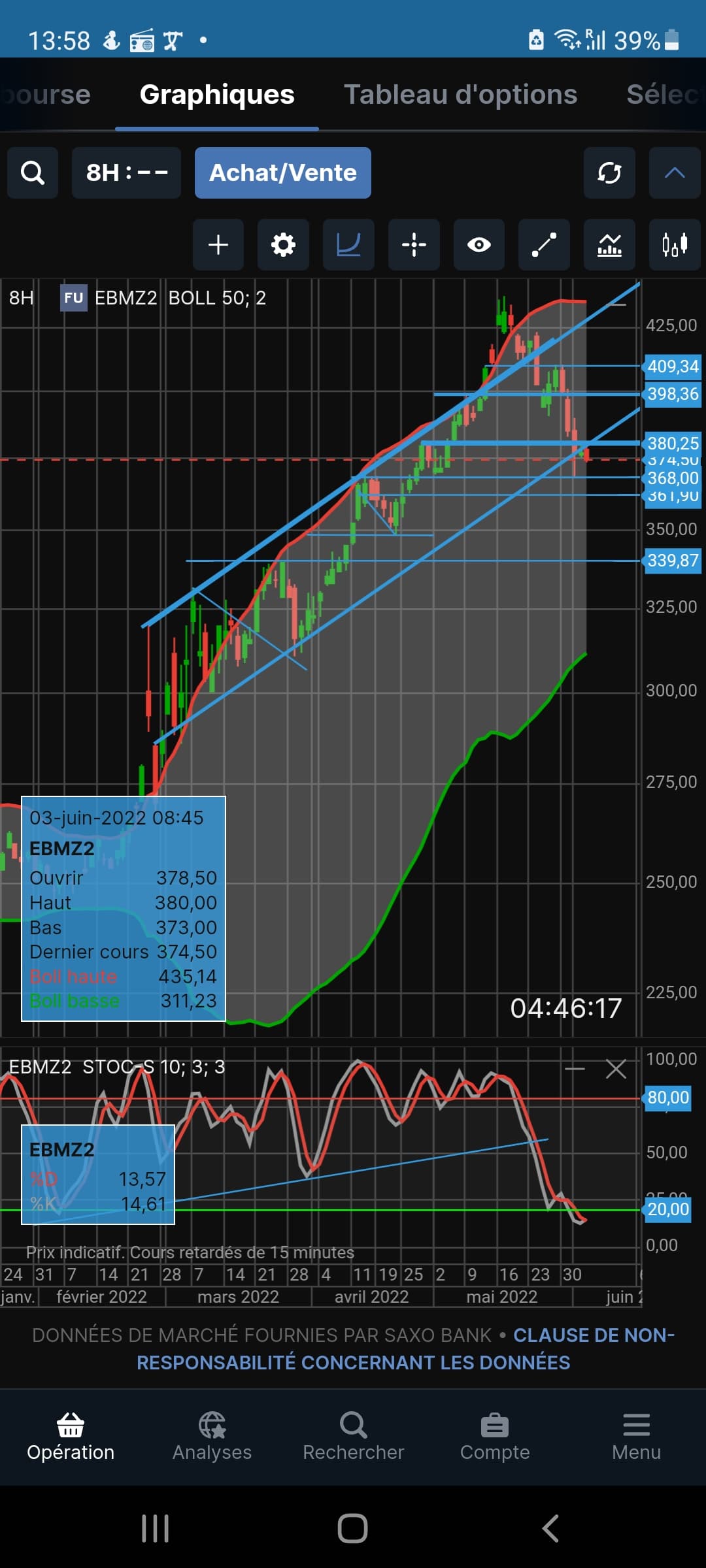Open chart settings gear icon
The image size is (706, 1568).
tap(283, 245)
